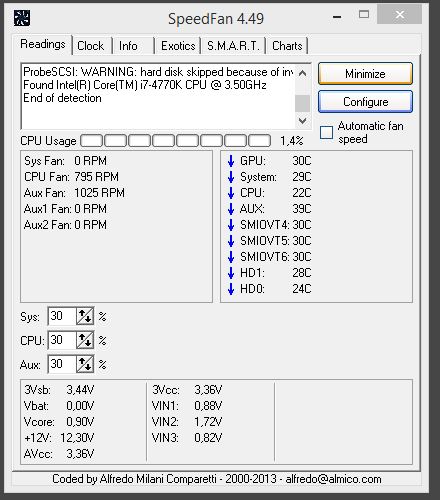Image resolution: width=440 pixels, height=500 pixels.
Task: Click the Aux fan percentage input field
Action: pos(62,364)
